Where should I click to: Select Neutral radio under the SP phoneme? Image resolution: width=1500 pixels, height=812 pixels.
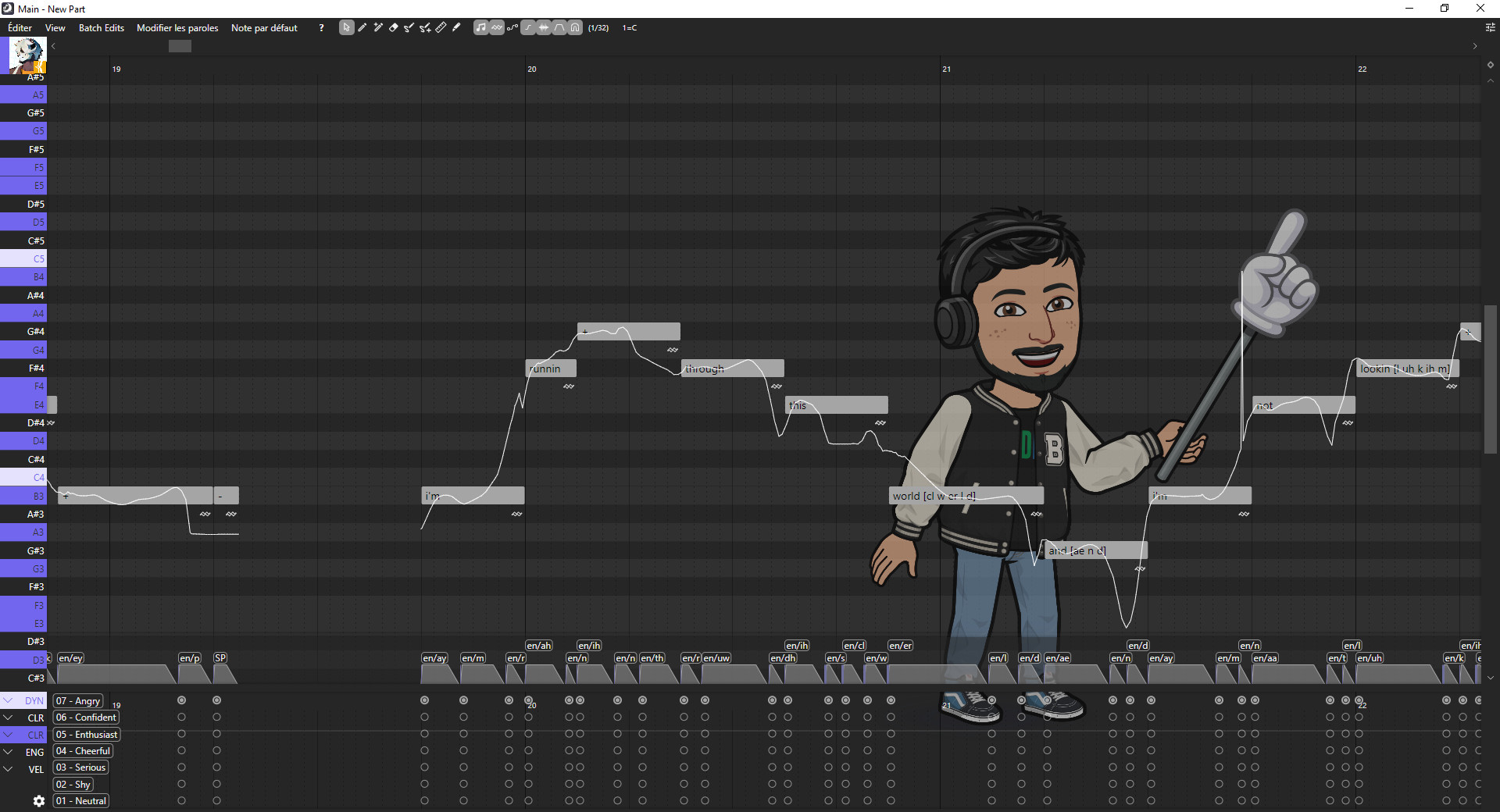(x=216, y=801)
